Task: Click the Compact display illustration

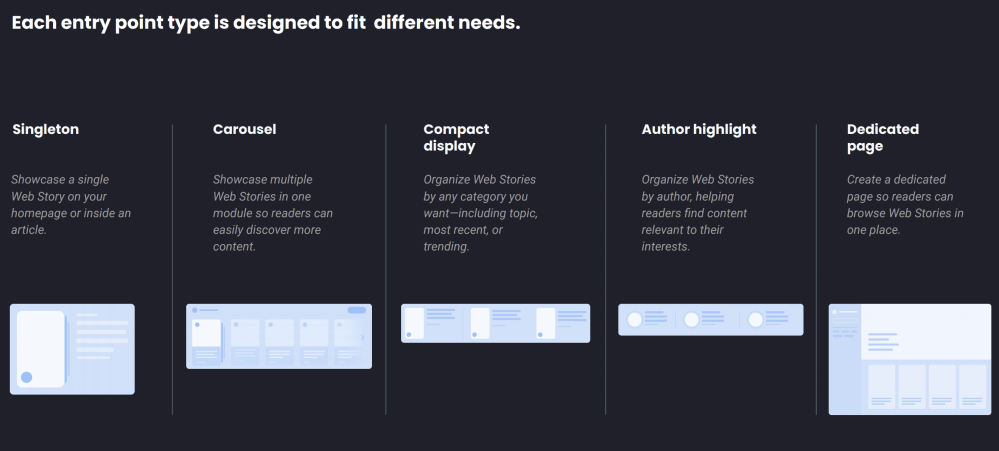Action: point(495,323)
